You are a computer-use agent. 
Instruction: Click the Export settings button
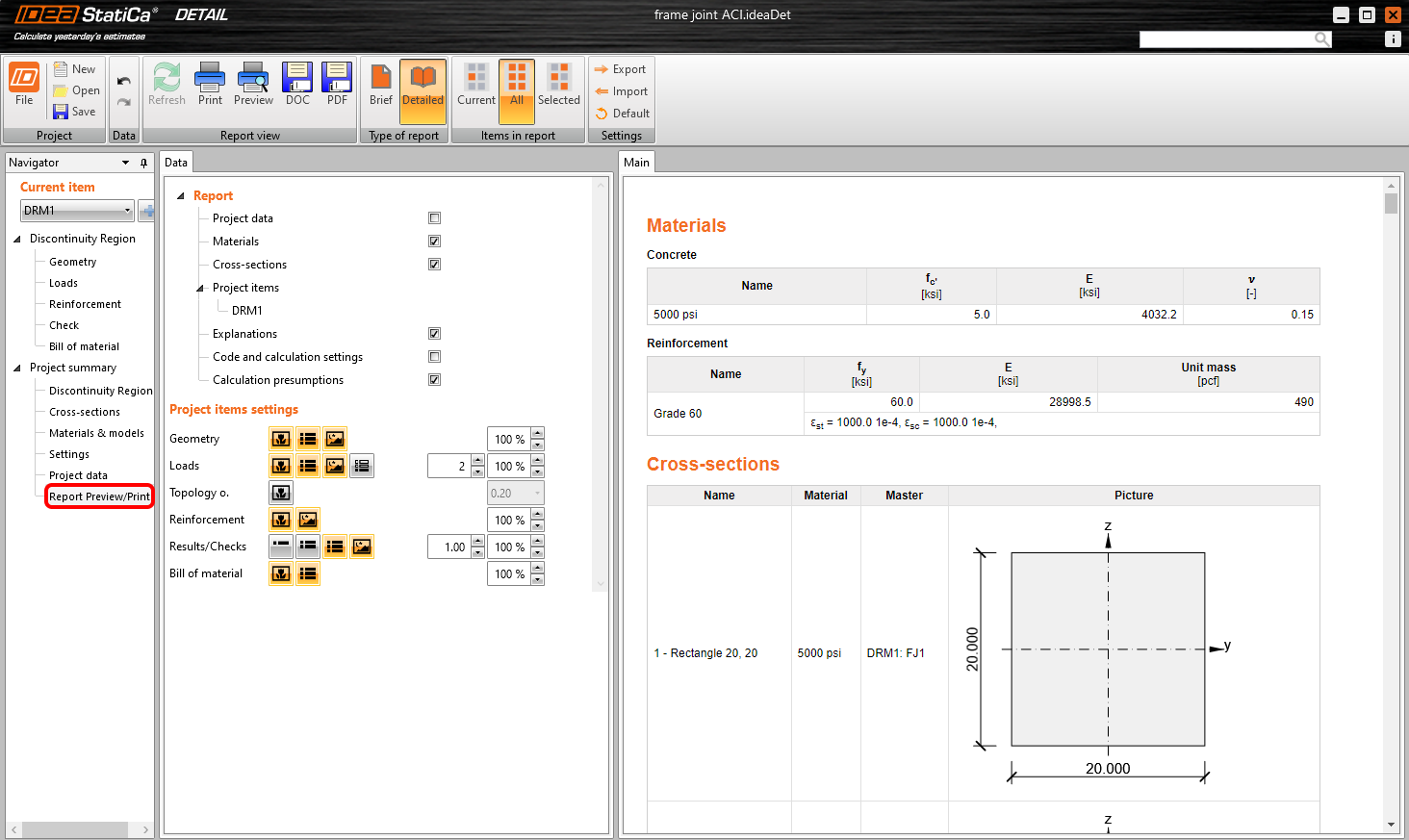click(621, 69)
